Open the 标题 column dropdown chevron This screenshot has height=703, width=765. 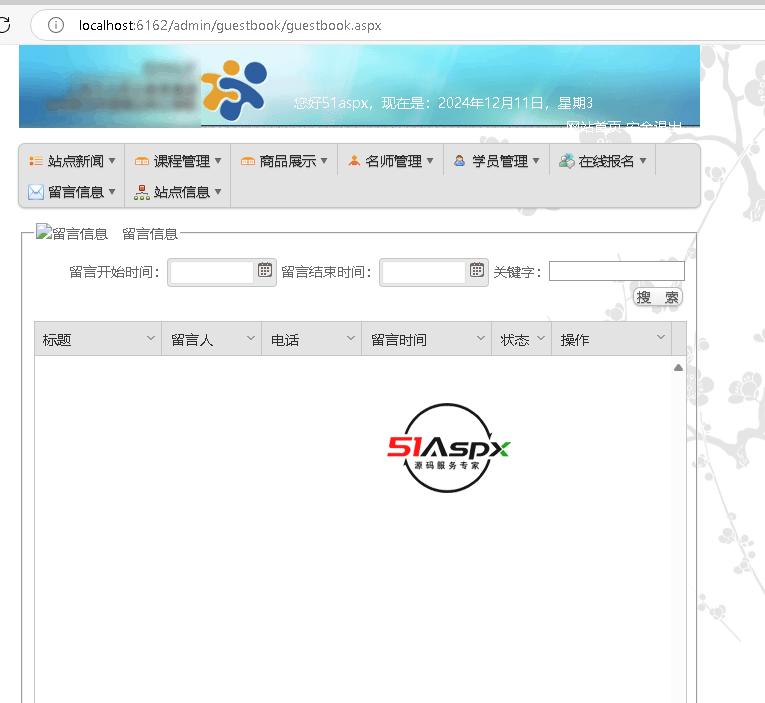[x=151, y=338]
